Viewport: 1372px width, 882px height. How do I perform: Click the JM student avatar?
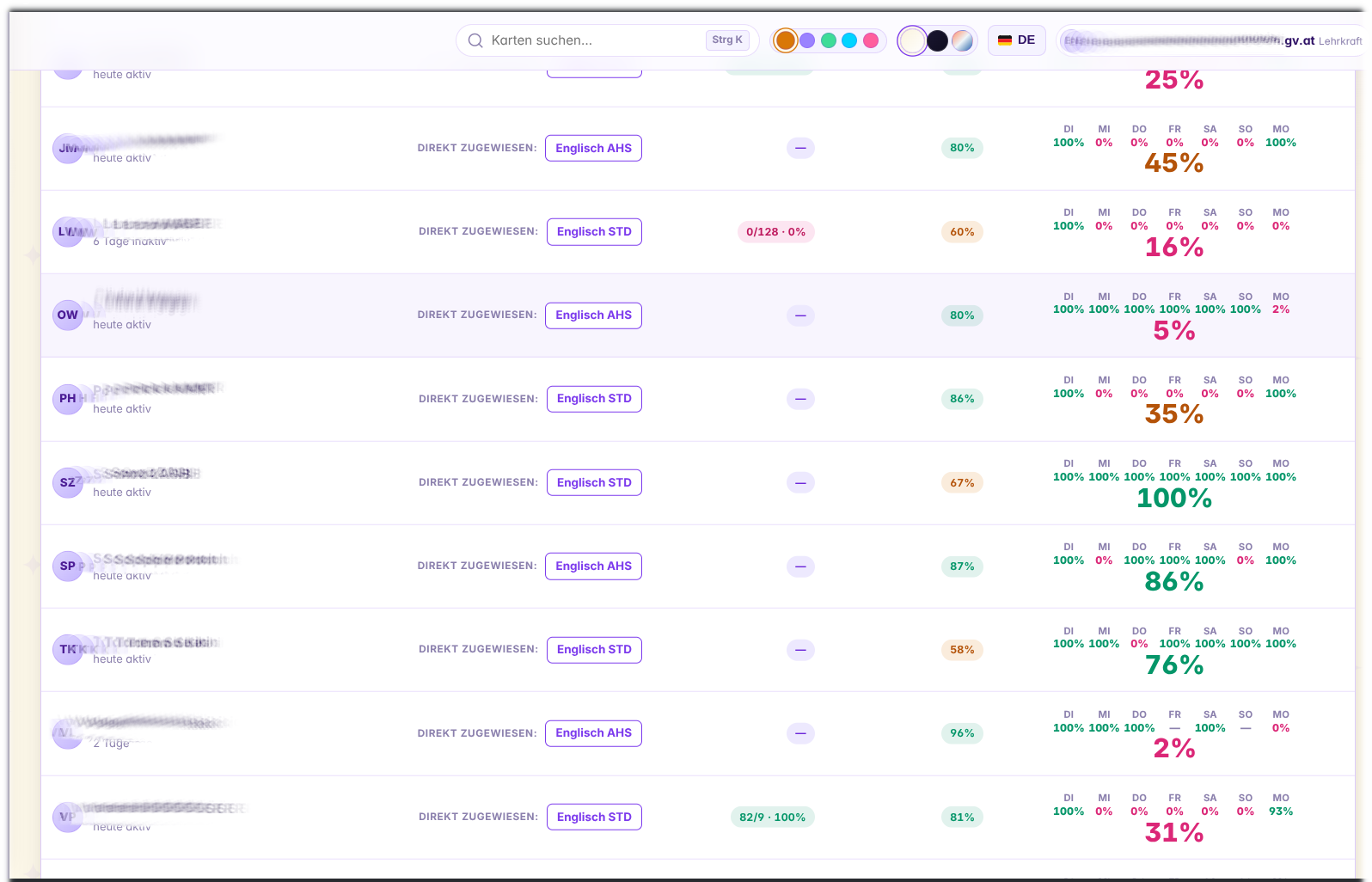pos(68,148)
